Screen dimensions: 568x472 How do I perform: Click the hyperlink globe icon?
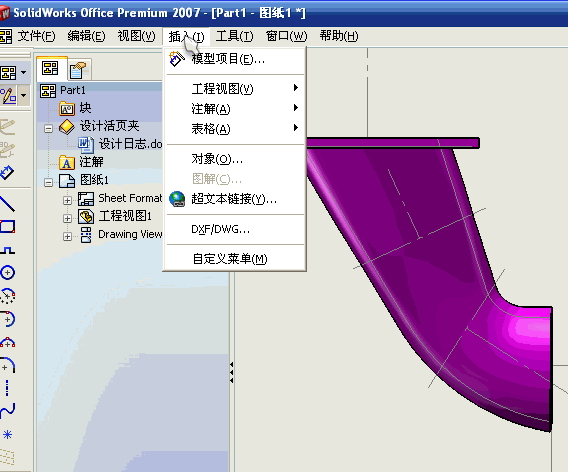pos(177,199)
